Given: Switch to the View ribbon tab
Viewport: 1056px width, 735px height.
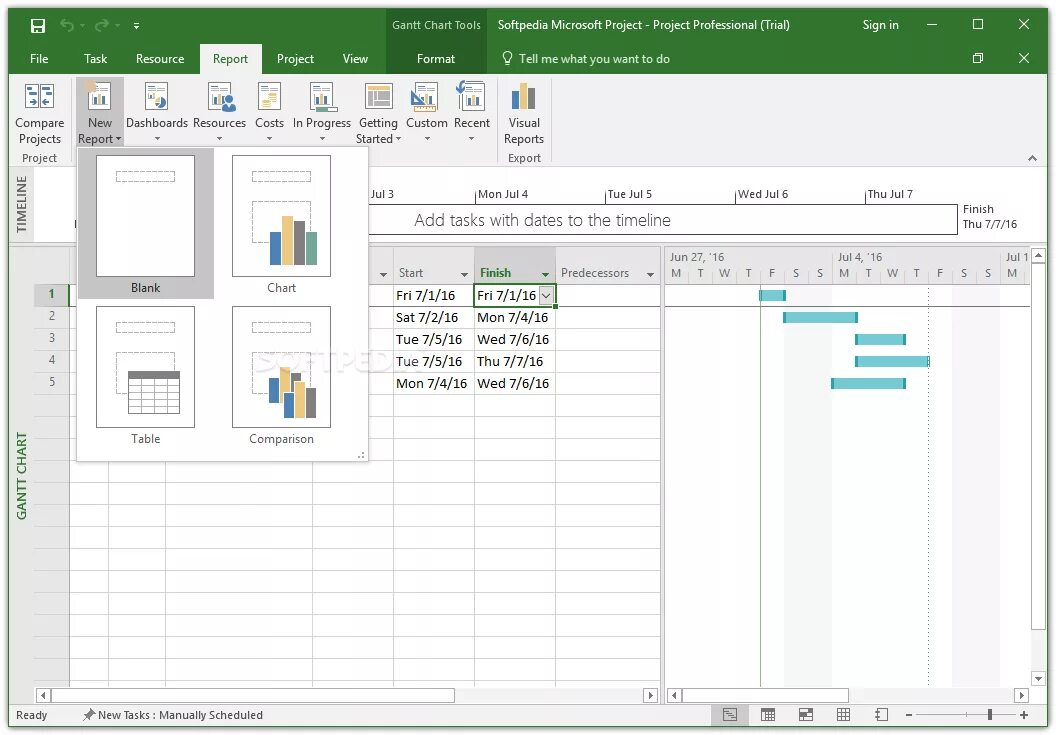Looking at the screenshot, I should point(356,59).
